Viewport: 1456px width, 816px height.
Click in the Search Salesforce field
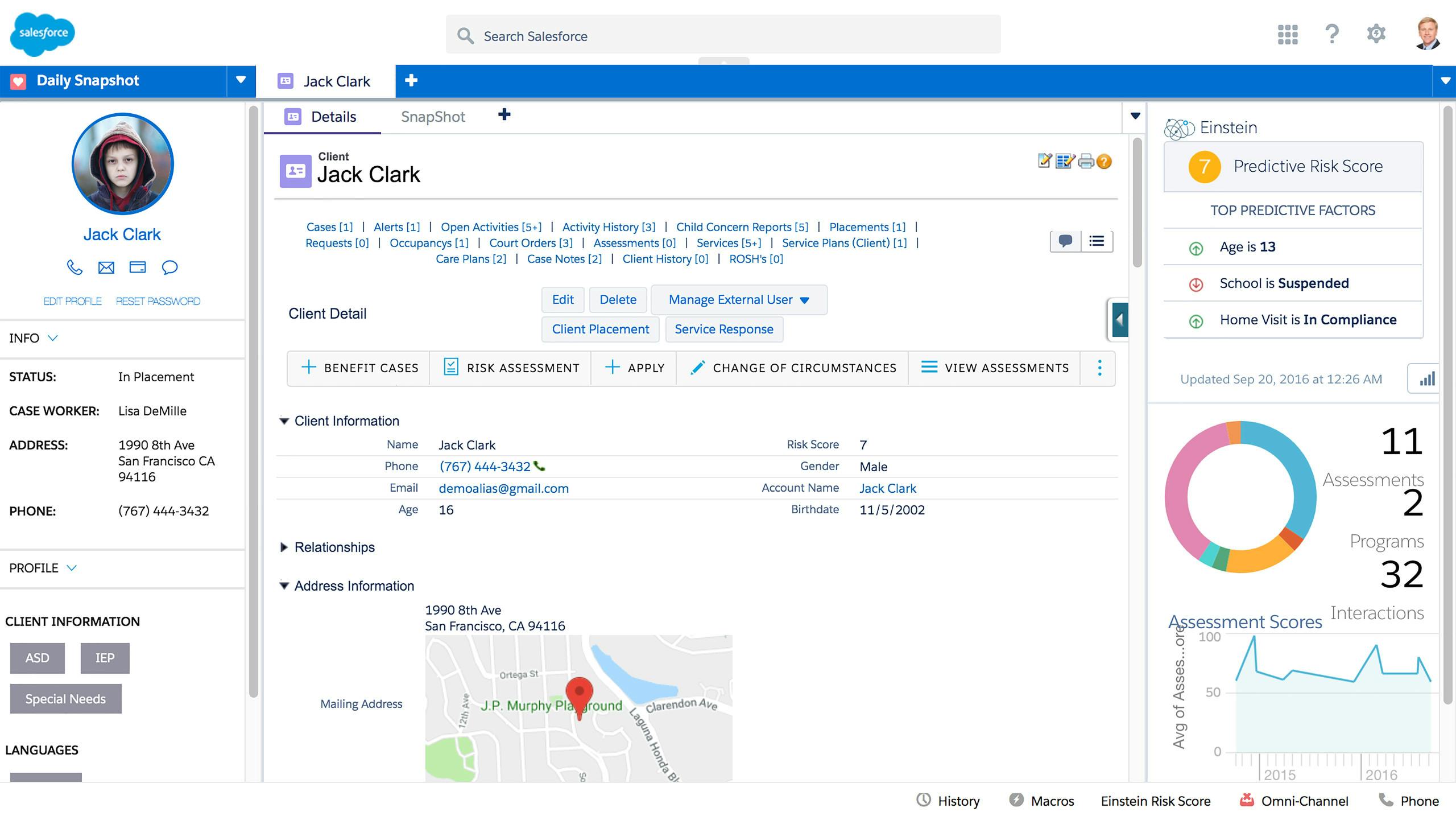click(x=723, y=35)
